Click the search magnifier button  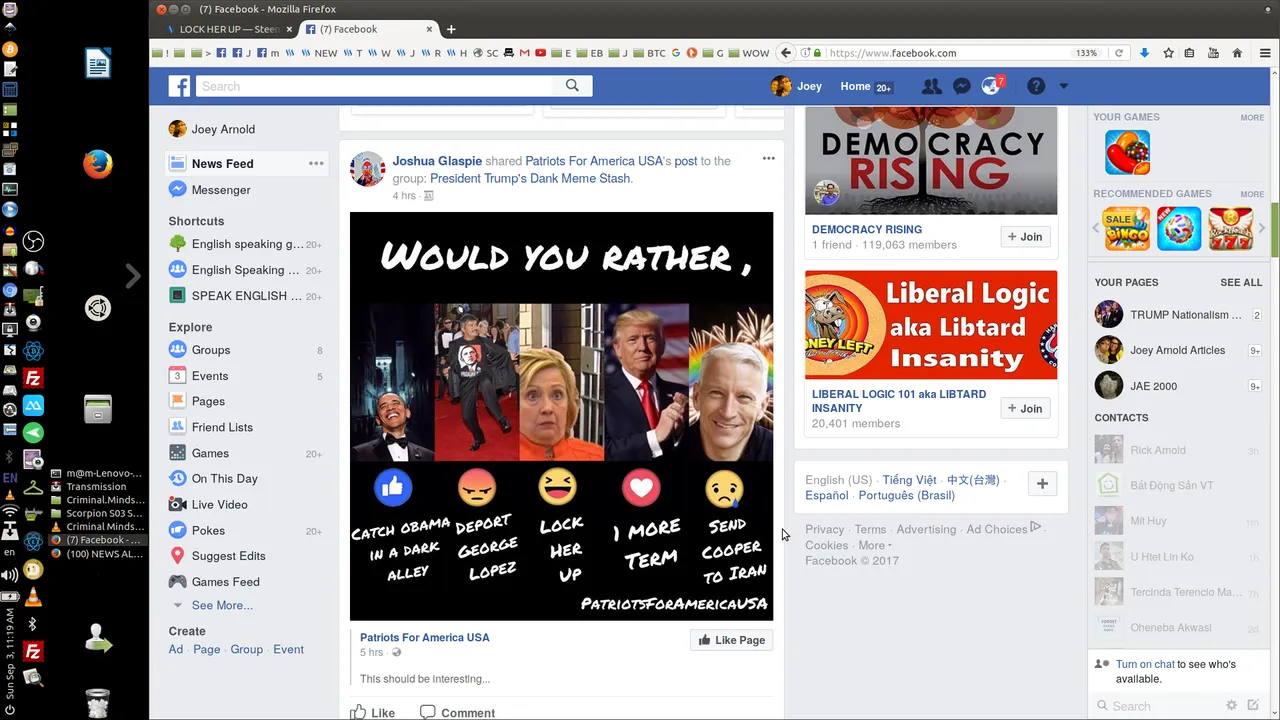coord(572,86)
